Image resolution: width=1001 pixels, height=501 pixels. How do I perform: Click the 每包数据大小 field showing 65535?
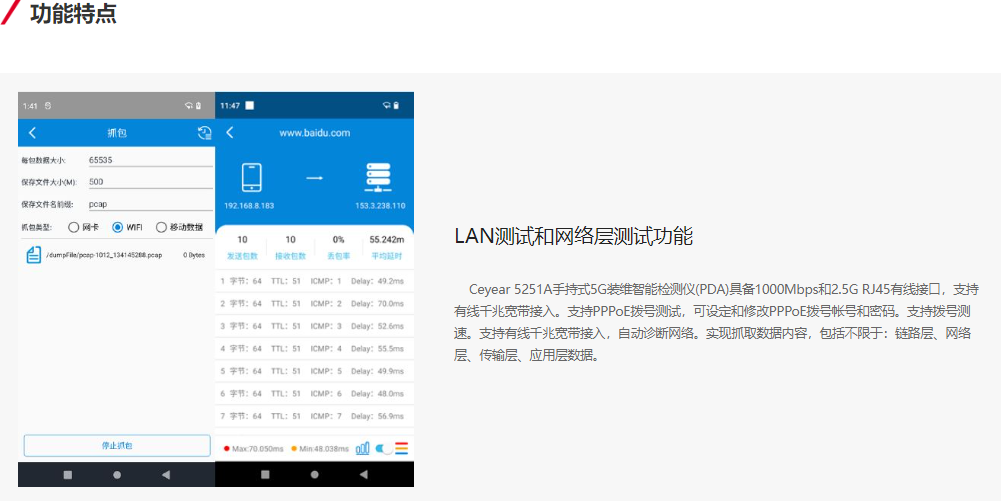point(150,160)
